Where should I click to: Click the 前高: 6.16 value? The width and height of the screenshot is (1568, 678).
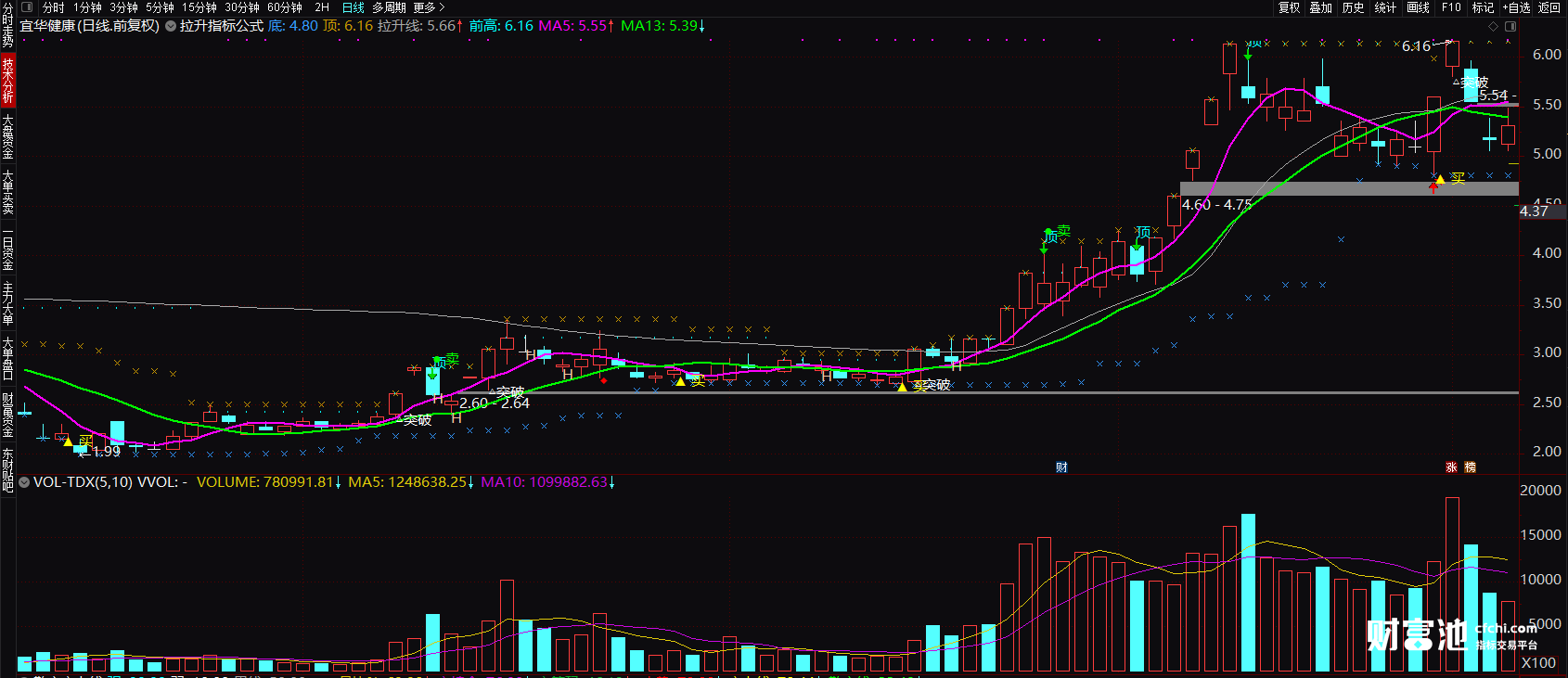pos(501,26)
